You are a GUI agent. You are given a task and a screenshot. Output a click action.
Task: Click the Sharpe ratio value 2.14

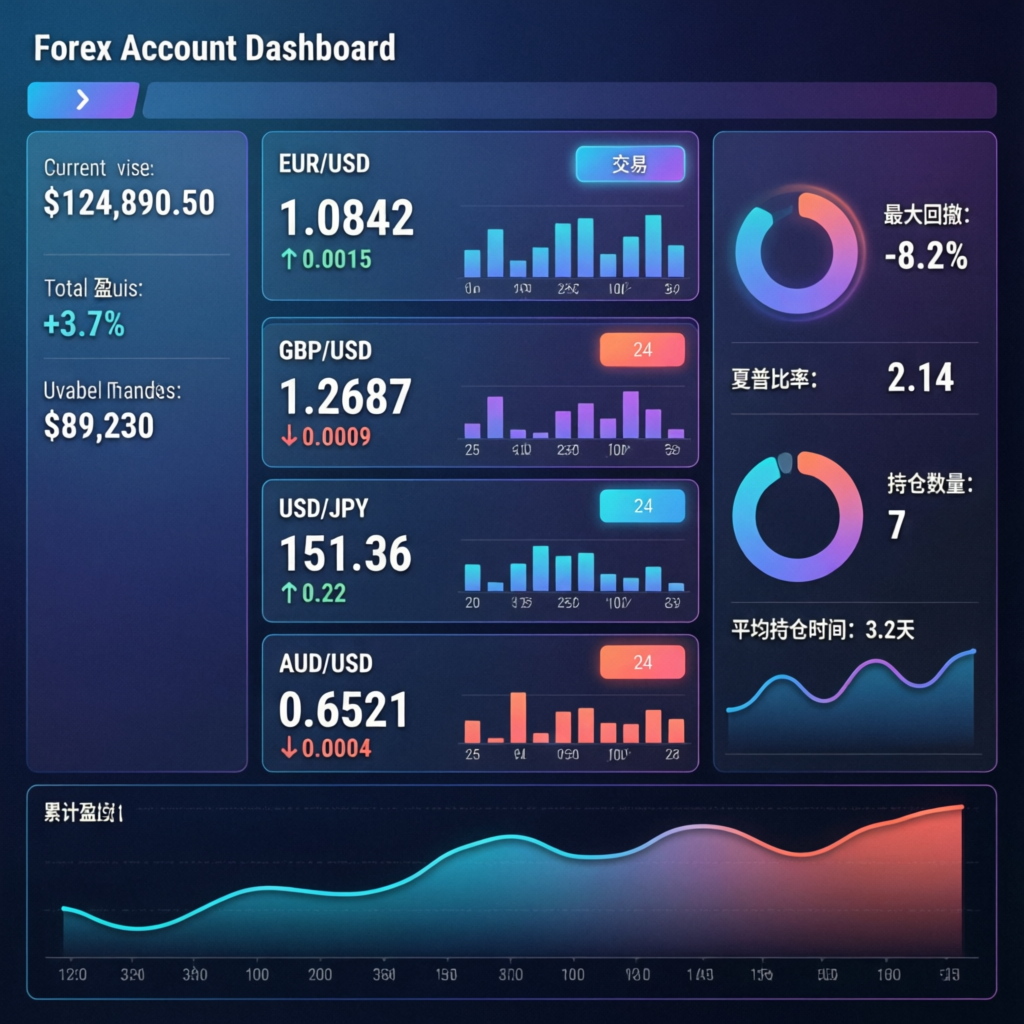(920, 377)
